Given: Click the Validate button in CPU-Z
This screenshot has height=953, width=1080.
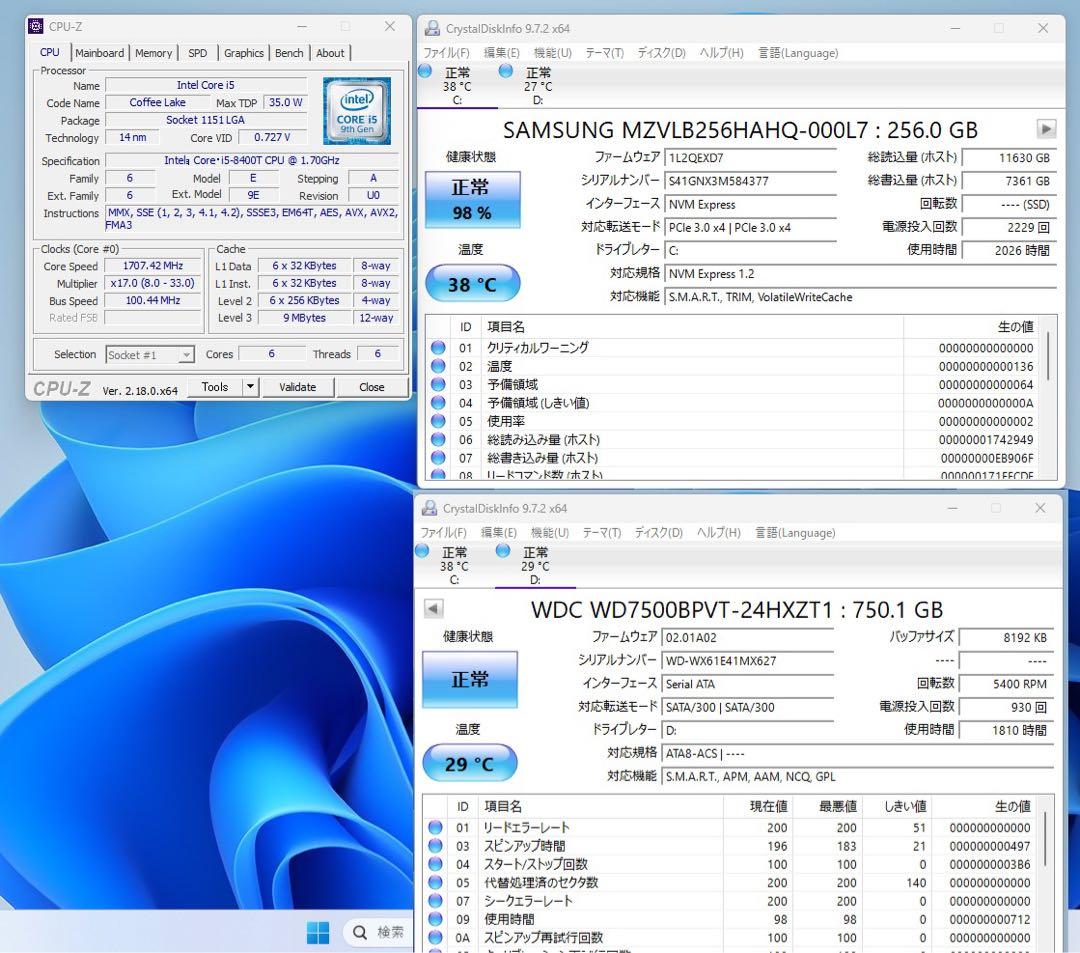Looking at the screenshot, I should 298,387.
